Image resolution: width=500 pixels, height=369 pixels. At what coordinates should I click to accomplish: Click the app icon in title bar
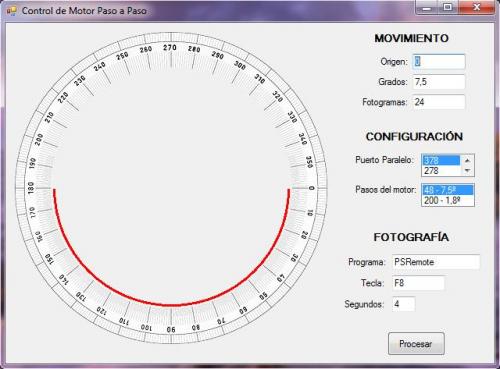tap(12, 11)
